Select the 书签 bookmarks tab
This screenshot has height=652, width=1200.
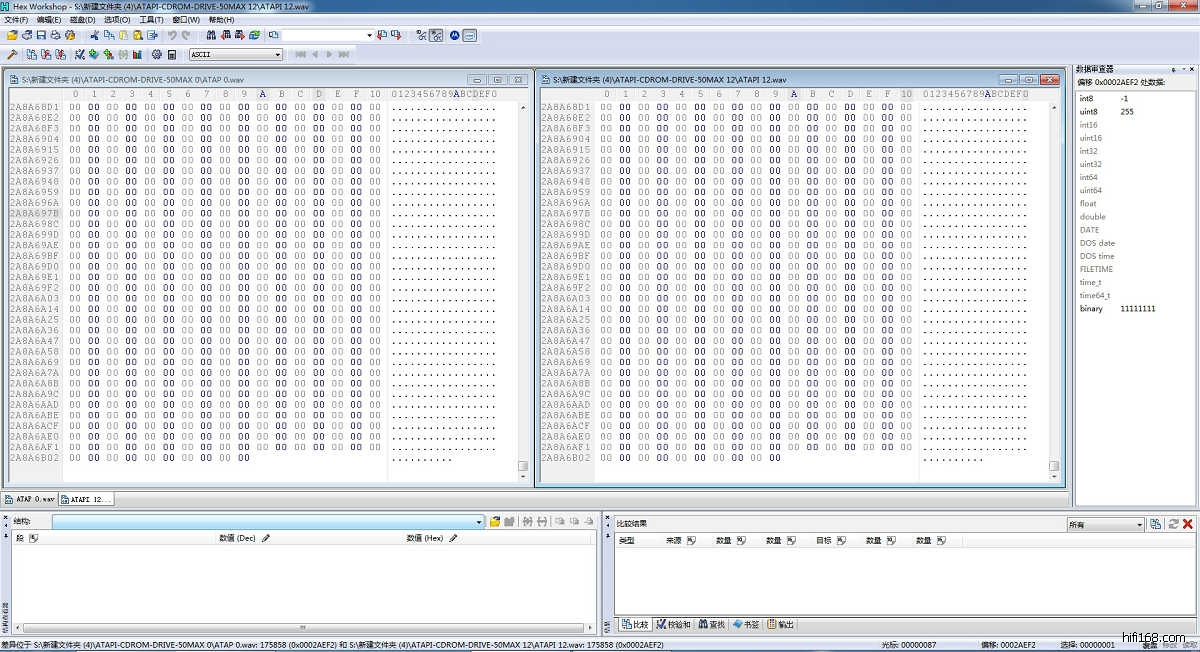coord(746,624)
